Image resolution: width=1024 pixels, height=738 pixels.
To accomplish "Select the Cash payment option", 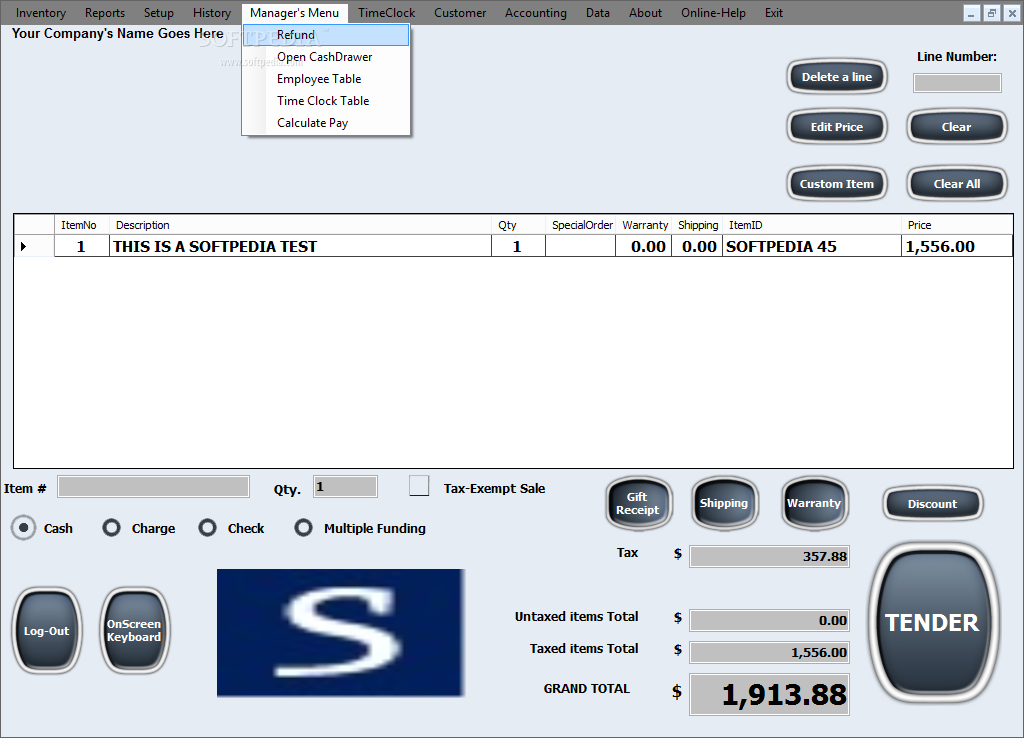I will [x=24, y=528].
